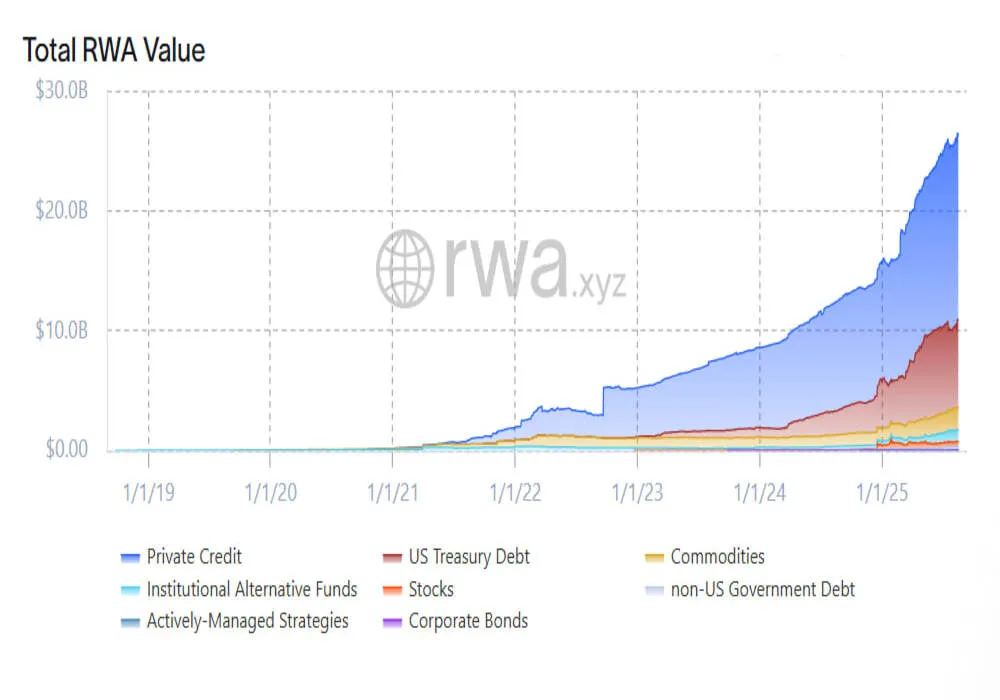Select the Corporate Bonds legend label

[468, 621]
